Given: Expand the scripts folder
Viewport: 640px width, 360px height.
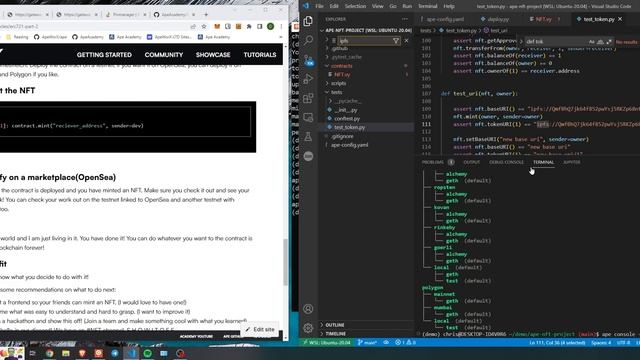Looking at the screenshot, I should 338,83.
